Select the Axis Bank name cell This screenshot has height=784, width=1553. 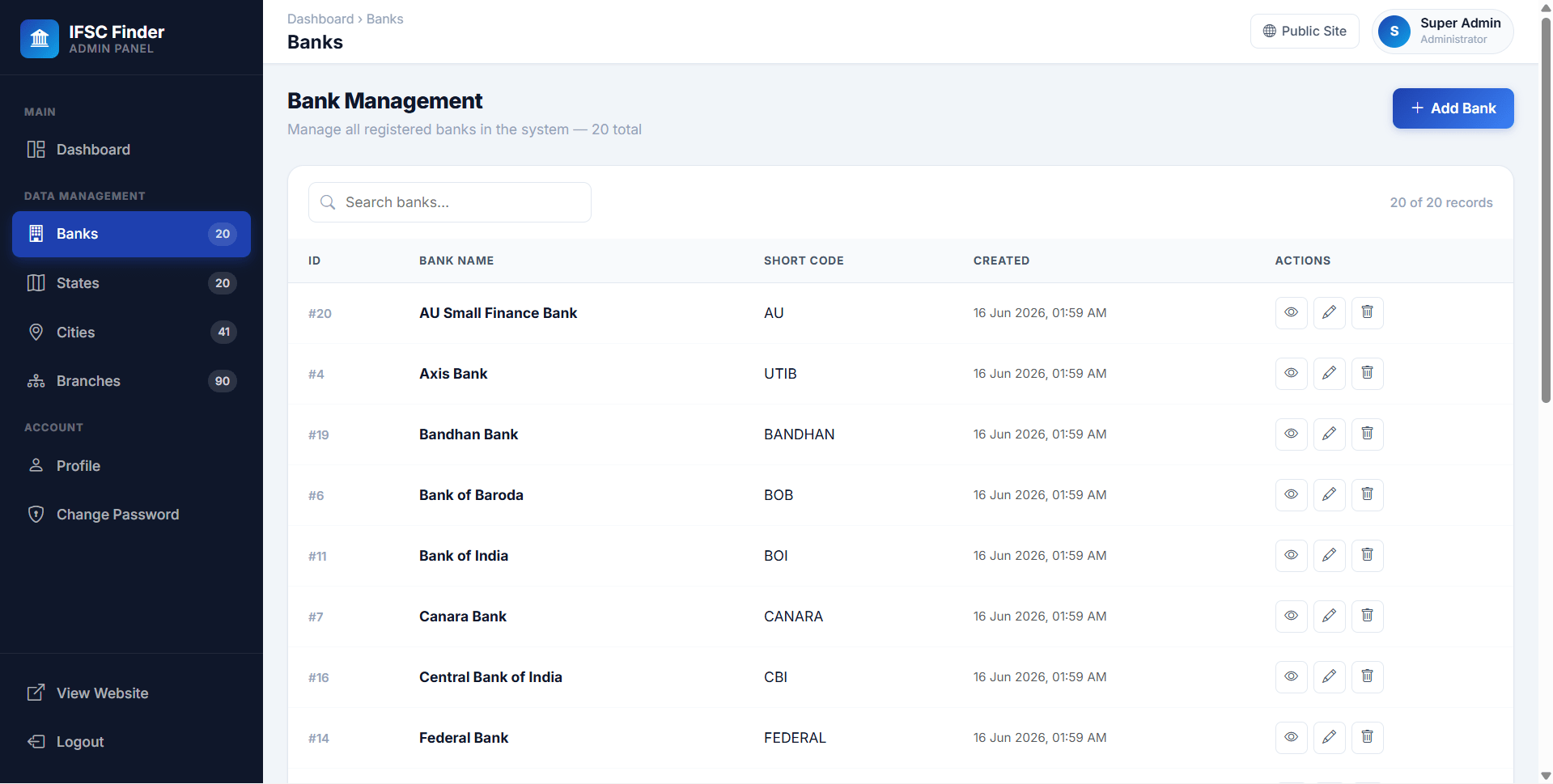tap(453, 374)
